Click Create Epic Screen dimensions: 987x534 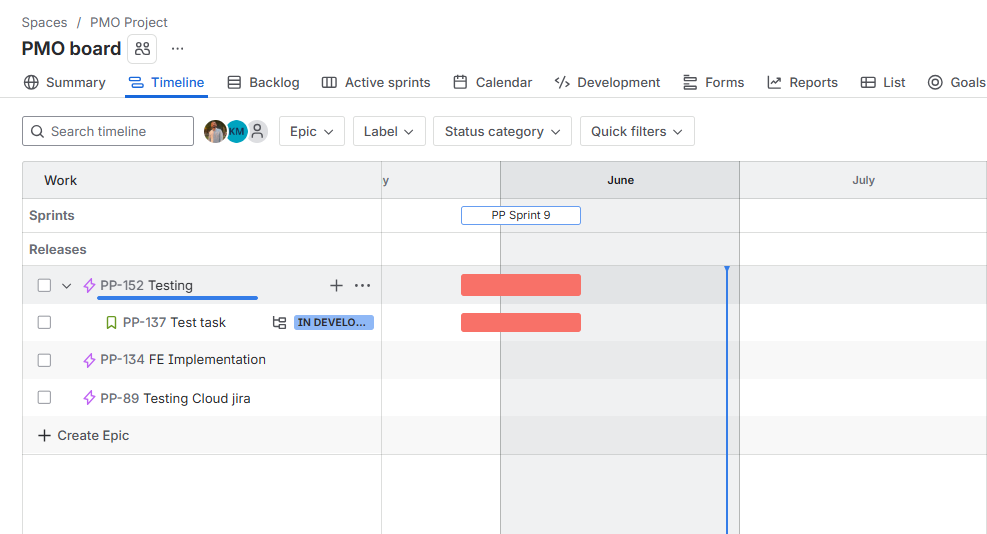tap(83, 435)
